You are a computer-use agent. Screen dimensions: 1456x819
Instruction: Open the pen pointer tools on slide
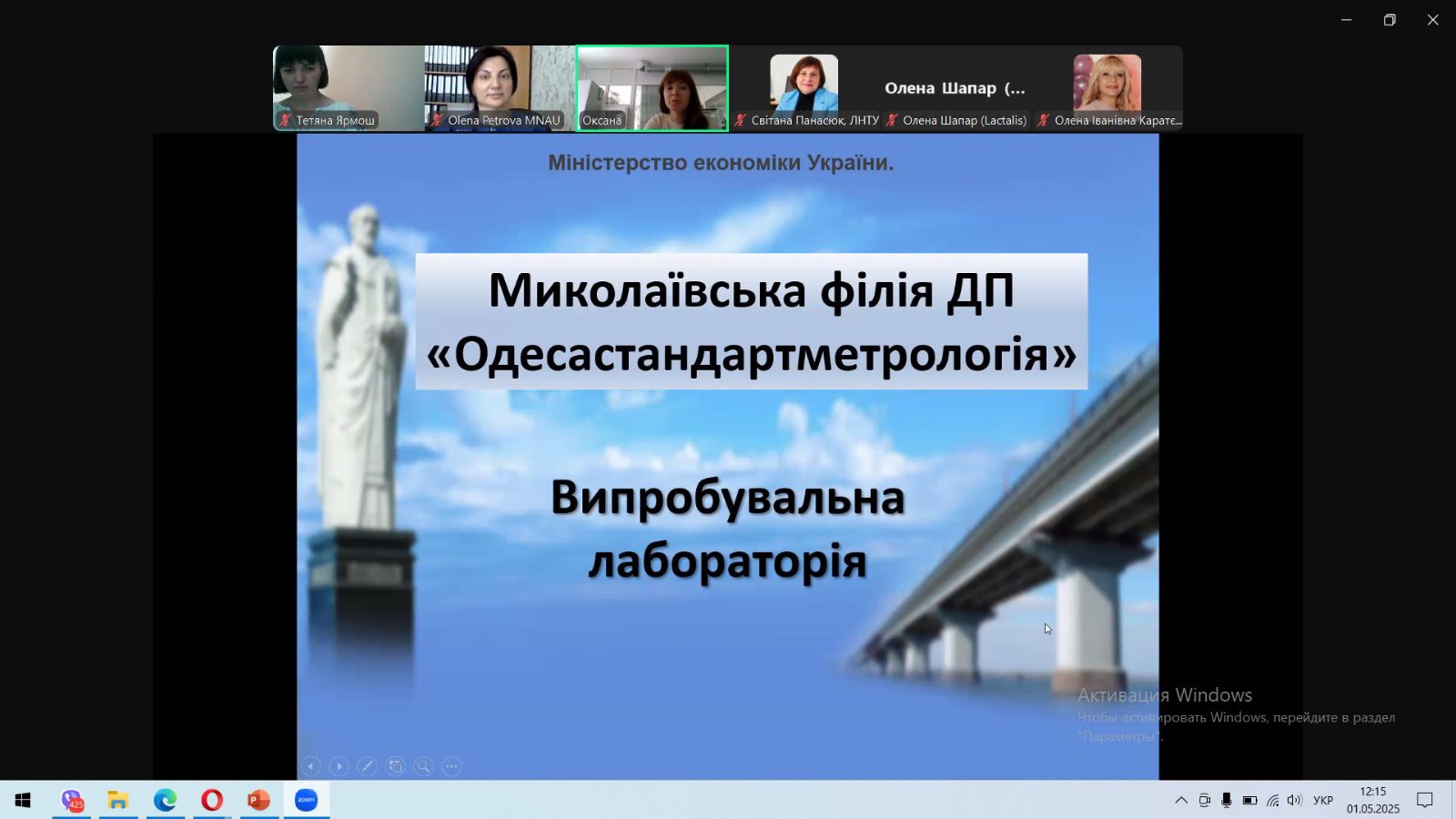click(367, 766)
